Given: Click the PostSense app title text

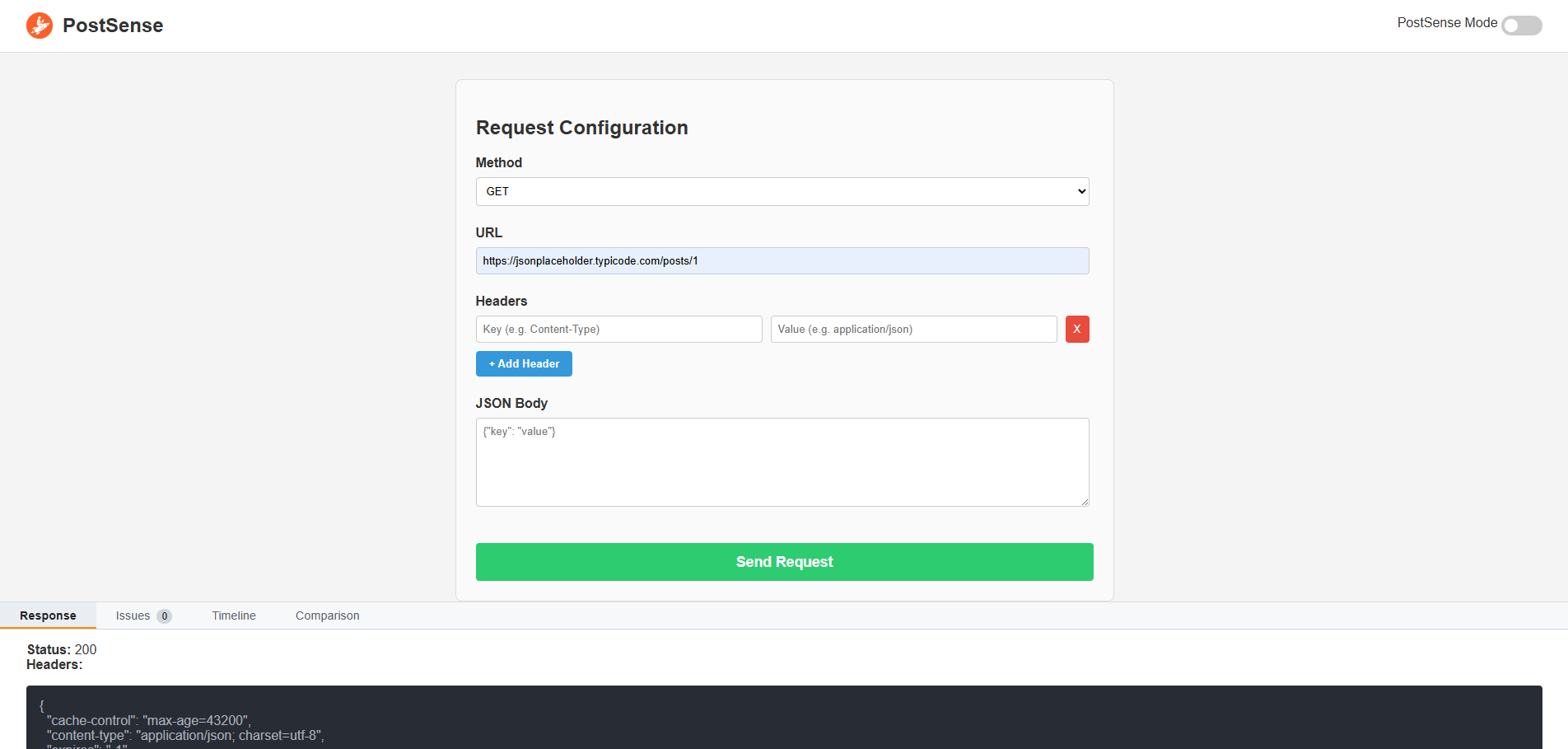Looking at the screenshot, I should pyautogui.click(x=113, y=26).
